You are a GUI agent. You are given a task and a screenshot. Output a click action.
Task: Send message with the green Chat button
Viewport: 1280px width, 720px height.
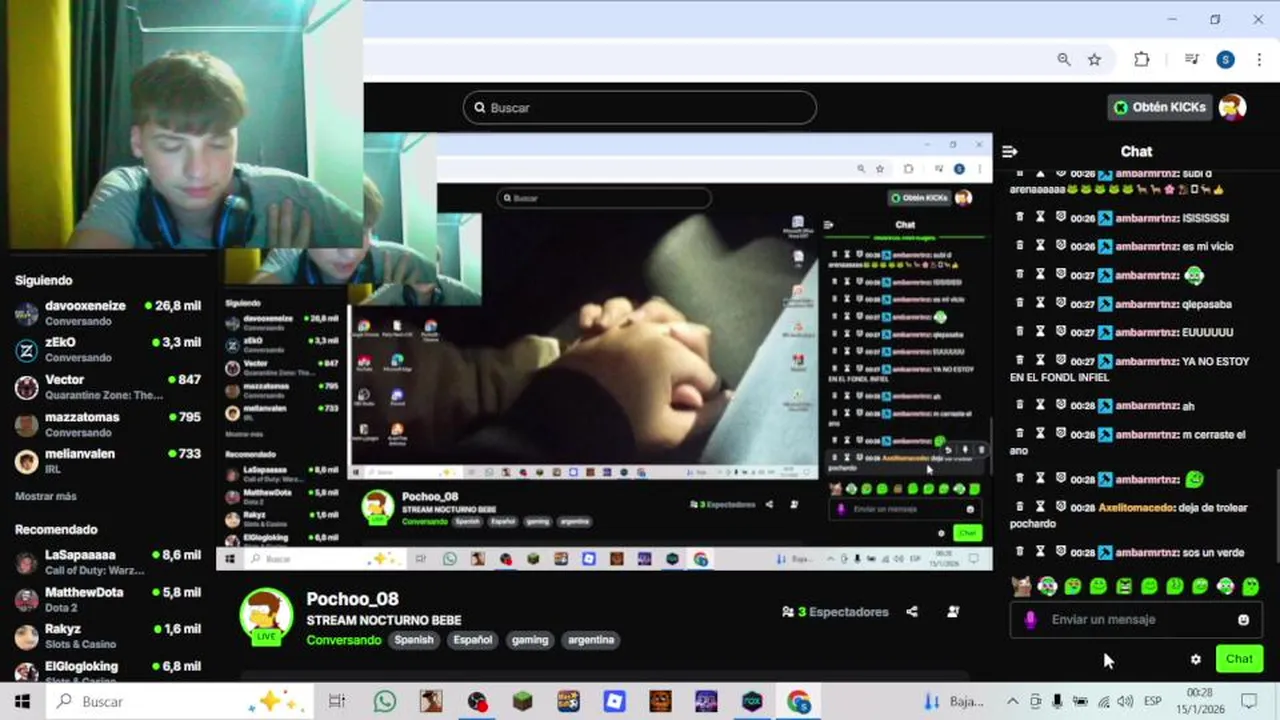1239,658
